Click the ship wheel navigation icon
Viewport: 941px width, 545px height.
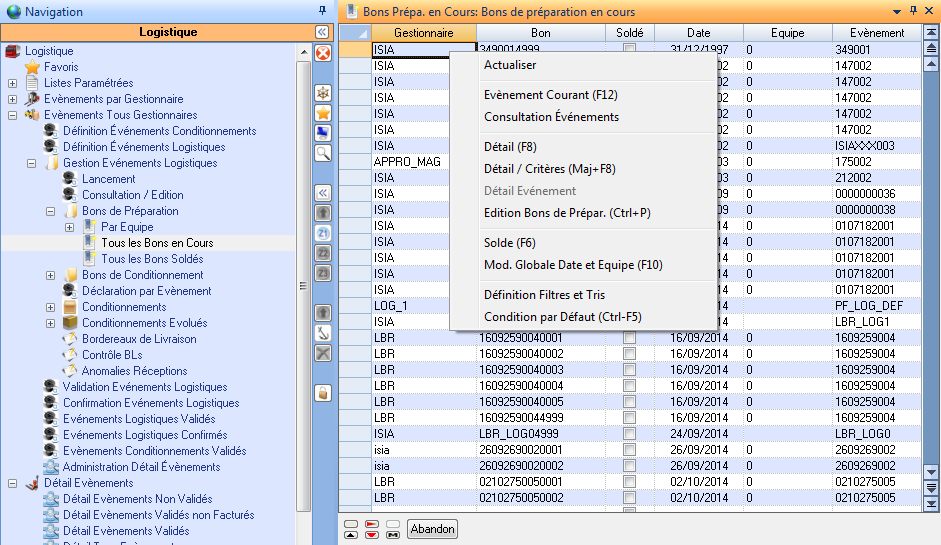click(x=323, y=93)
